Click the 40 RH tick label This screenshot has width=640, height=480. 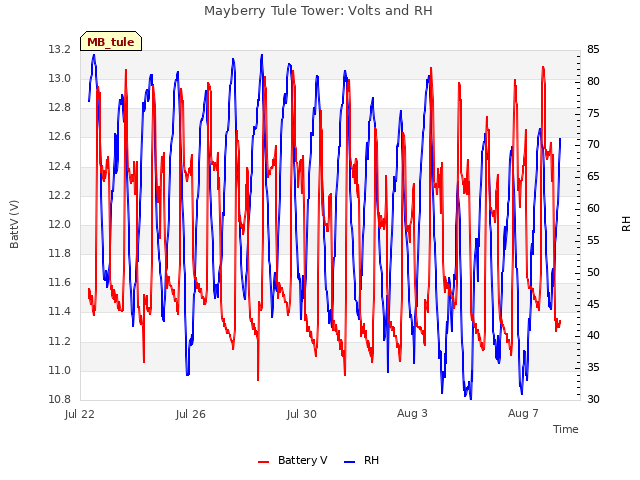coord(593,336)
